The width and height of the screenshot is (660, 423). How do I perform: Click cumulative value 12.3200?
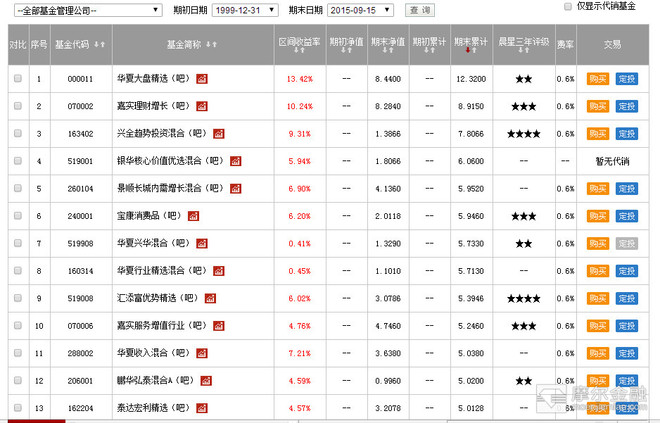[x=471, y=79]
